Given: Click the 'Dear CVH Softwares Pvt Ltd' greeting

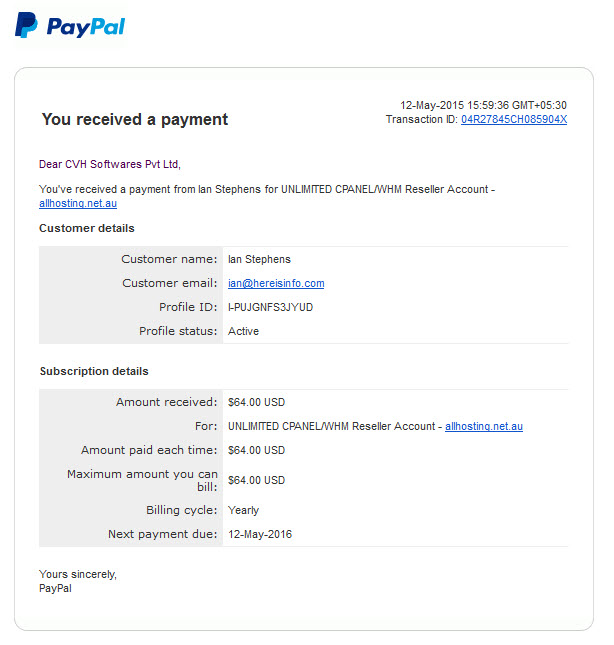Looking at the screenshot, I should point(110,164).
